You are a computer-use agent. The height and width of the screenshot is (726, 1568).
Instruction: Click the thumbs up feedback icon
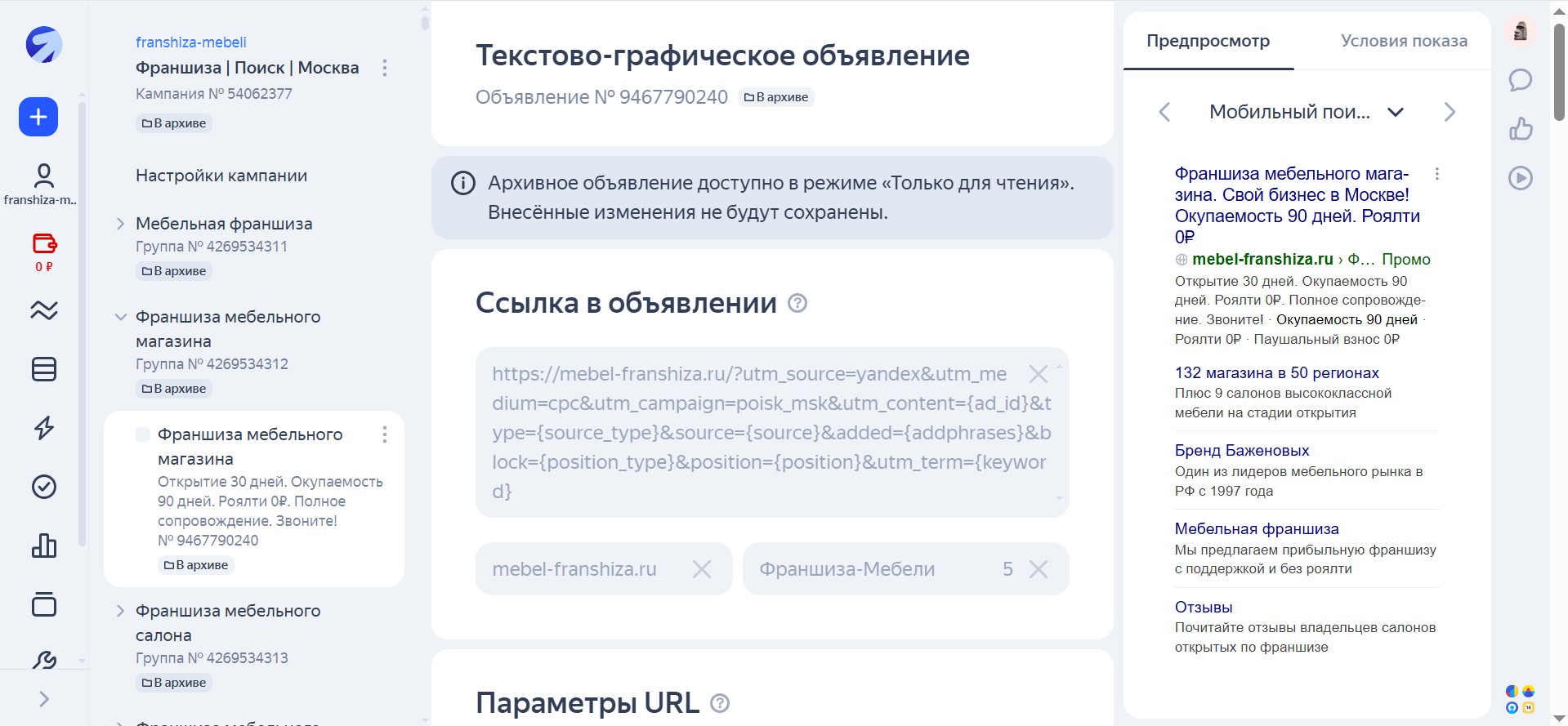pos(1520,129)
